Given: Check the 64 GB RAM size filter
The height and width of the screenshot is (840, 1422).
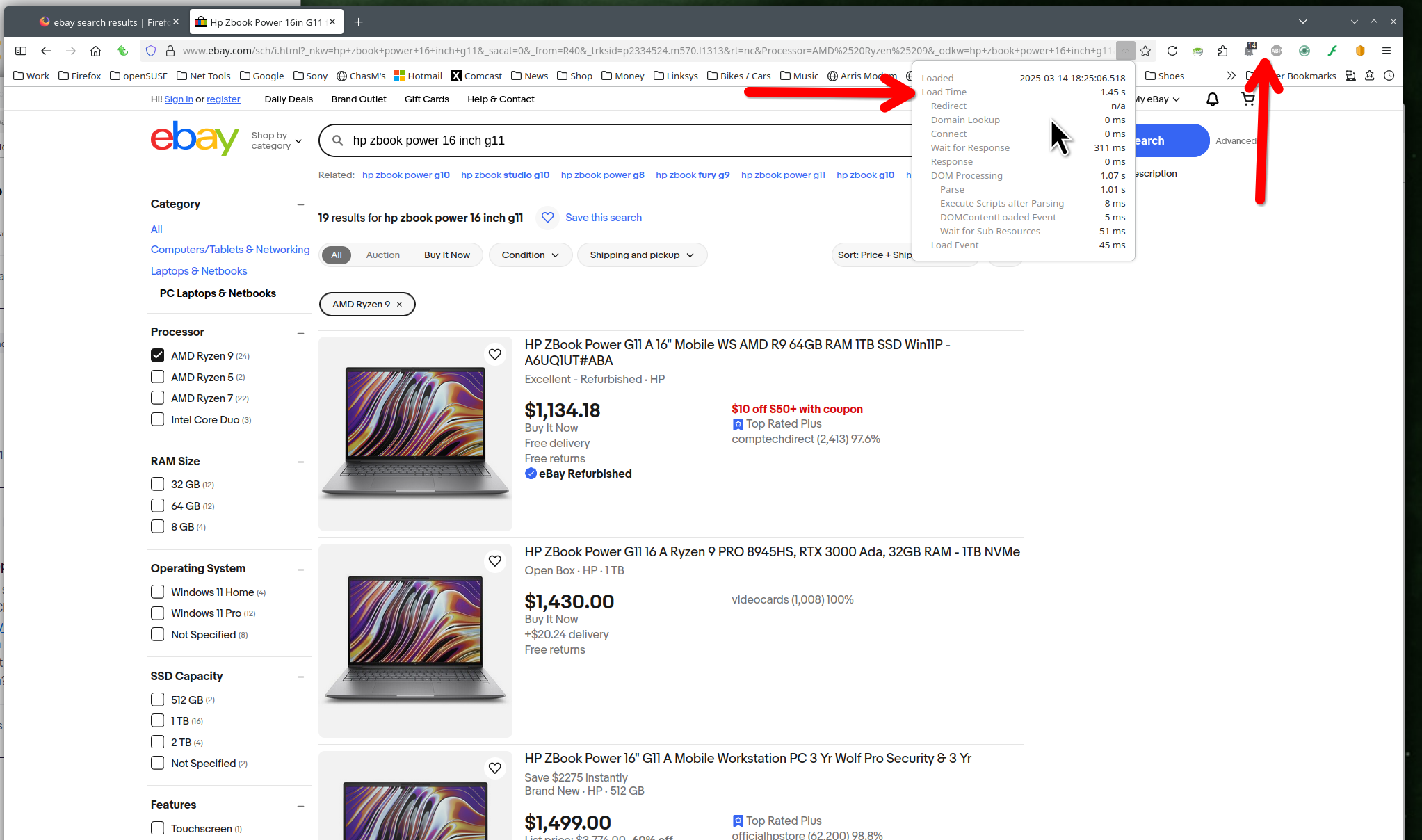Looking at the screenshot, I should tap(158, 506).
